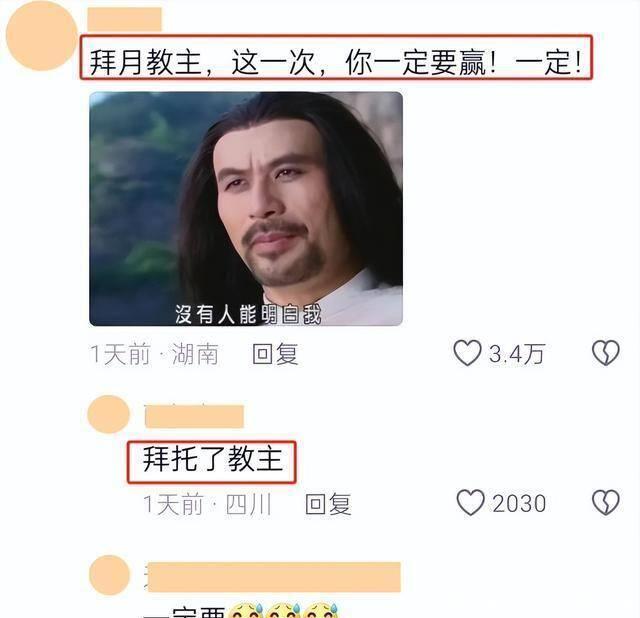Dislike the top comment using broken heart
640x618 pixels.
(x=606, y=353)
